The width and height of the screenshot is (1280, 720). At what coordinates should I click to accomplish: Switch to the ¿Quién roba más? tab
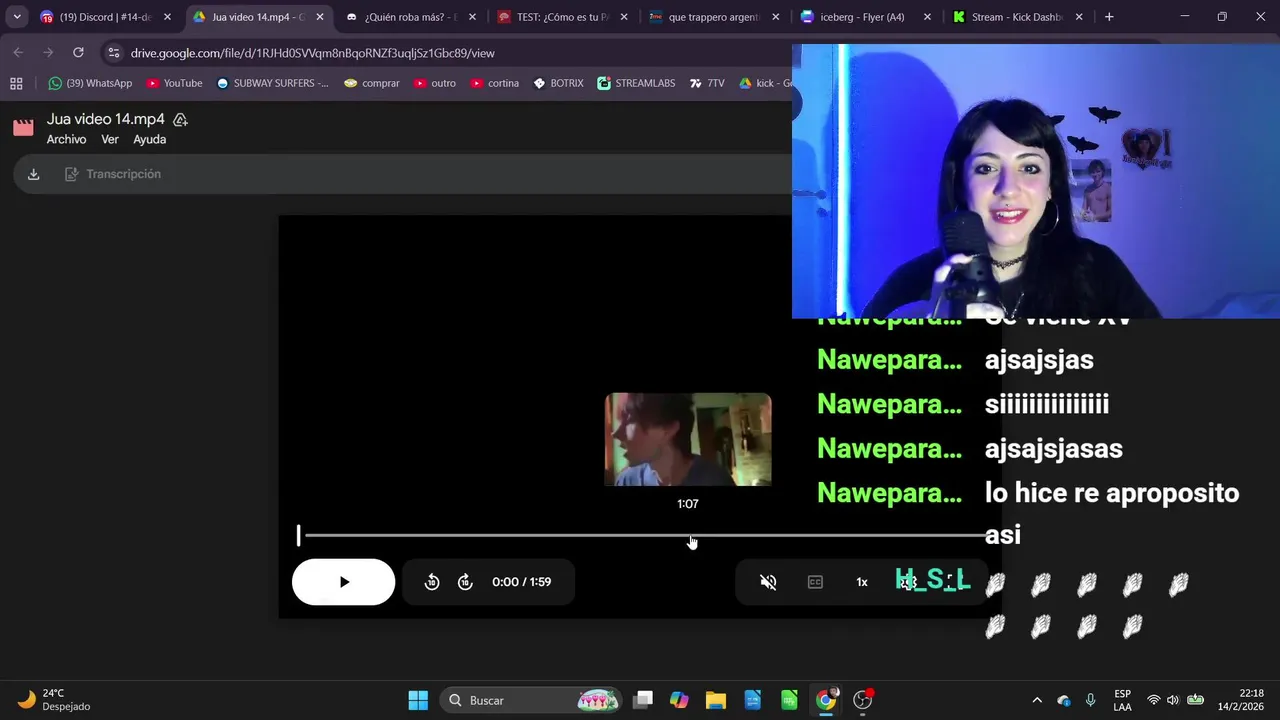410,17
